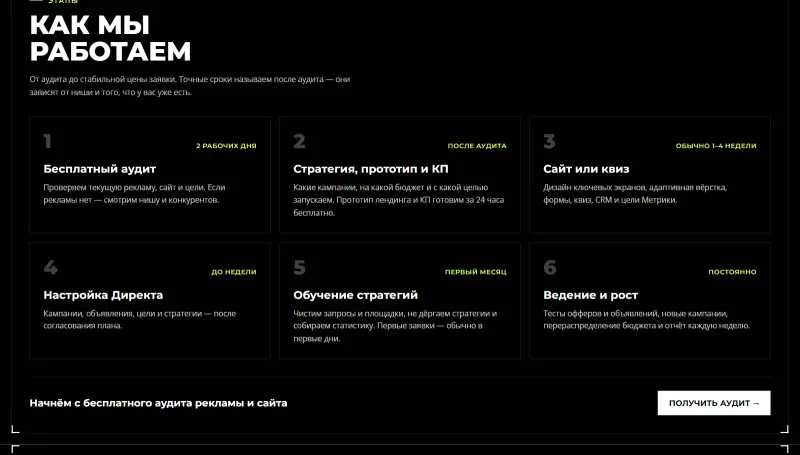Click the ДО НЕДЕЛИ label
800x455 pixels.
pyautogui.click(x=234, y=272)
